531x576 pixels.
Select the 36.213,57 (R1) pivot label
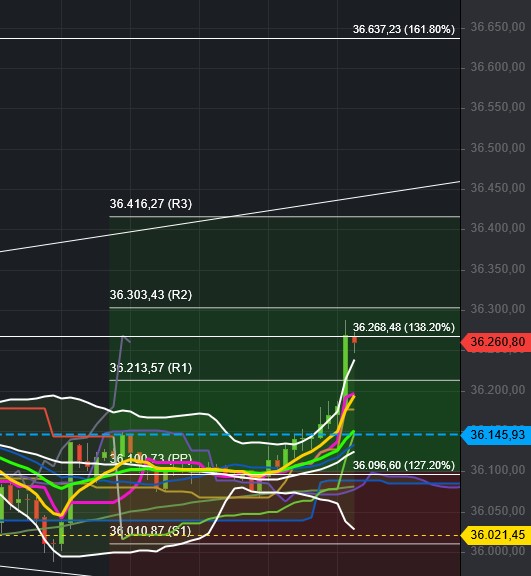pyautogui.click(x=151, y=368)
